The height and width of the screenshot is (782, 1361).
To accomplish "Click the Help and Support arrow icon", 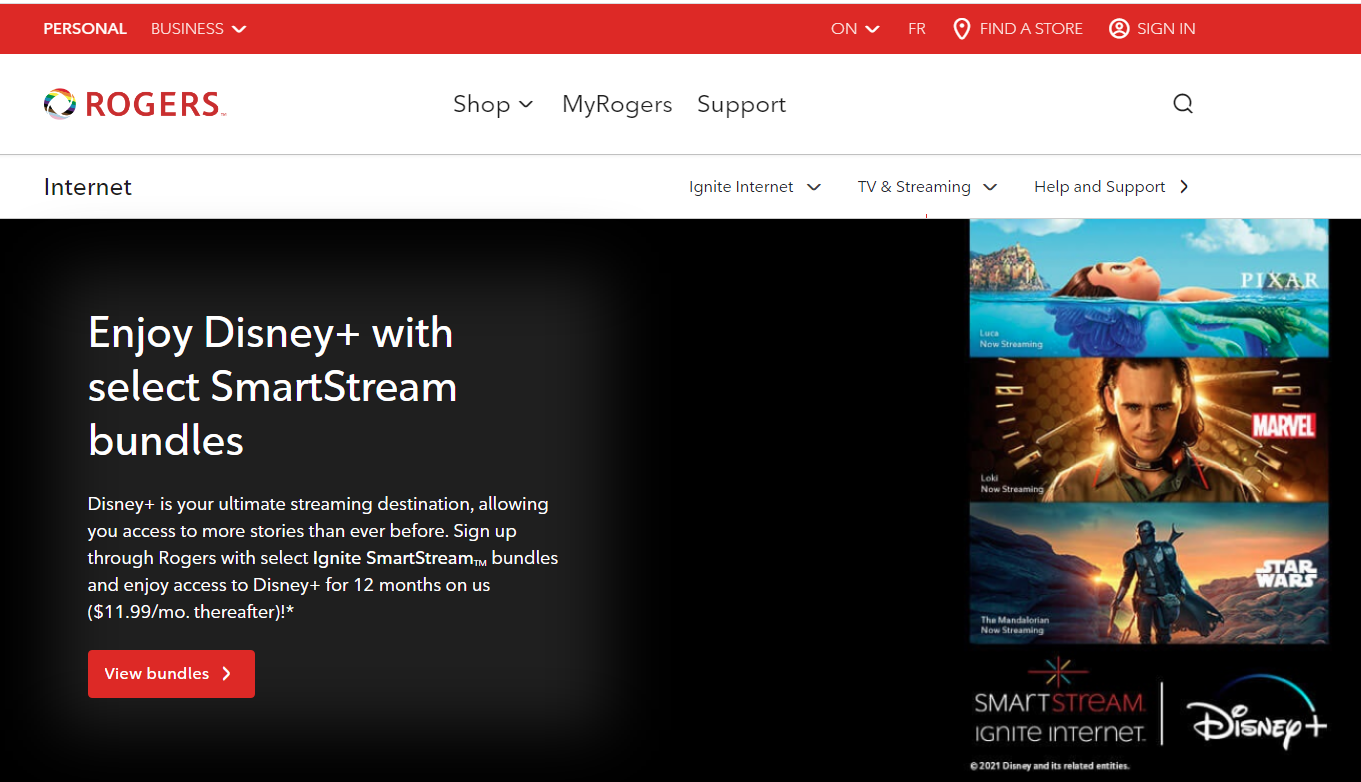I will pyautogui.click(x=1184, y=187).
